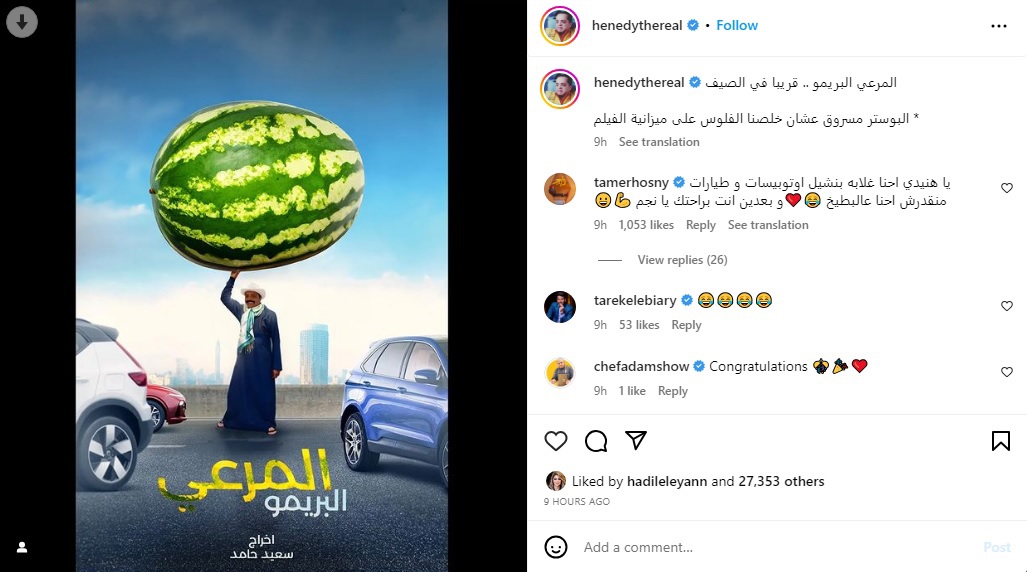1027x572 pixels.
Task: Save post with the bookmark icon
Action: coord(1000,441)
